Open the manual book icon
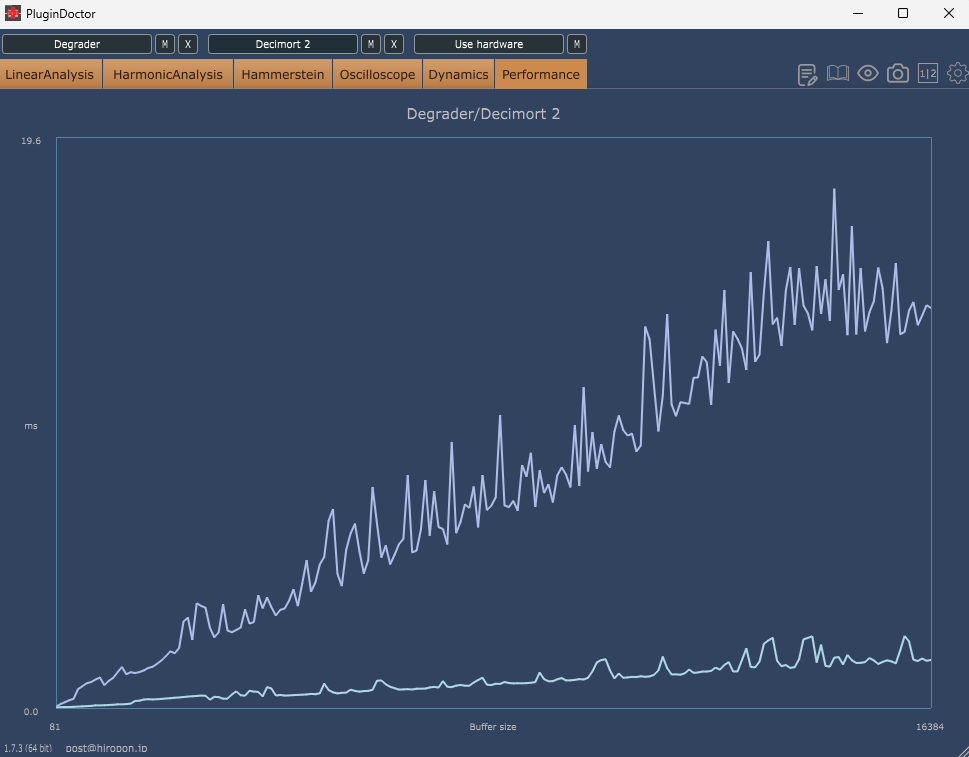969x757 pixels. tap(837, 74)
